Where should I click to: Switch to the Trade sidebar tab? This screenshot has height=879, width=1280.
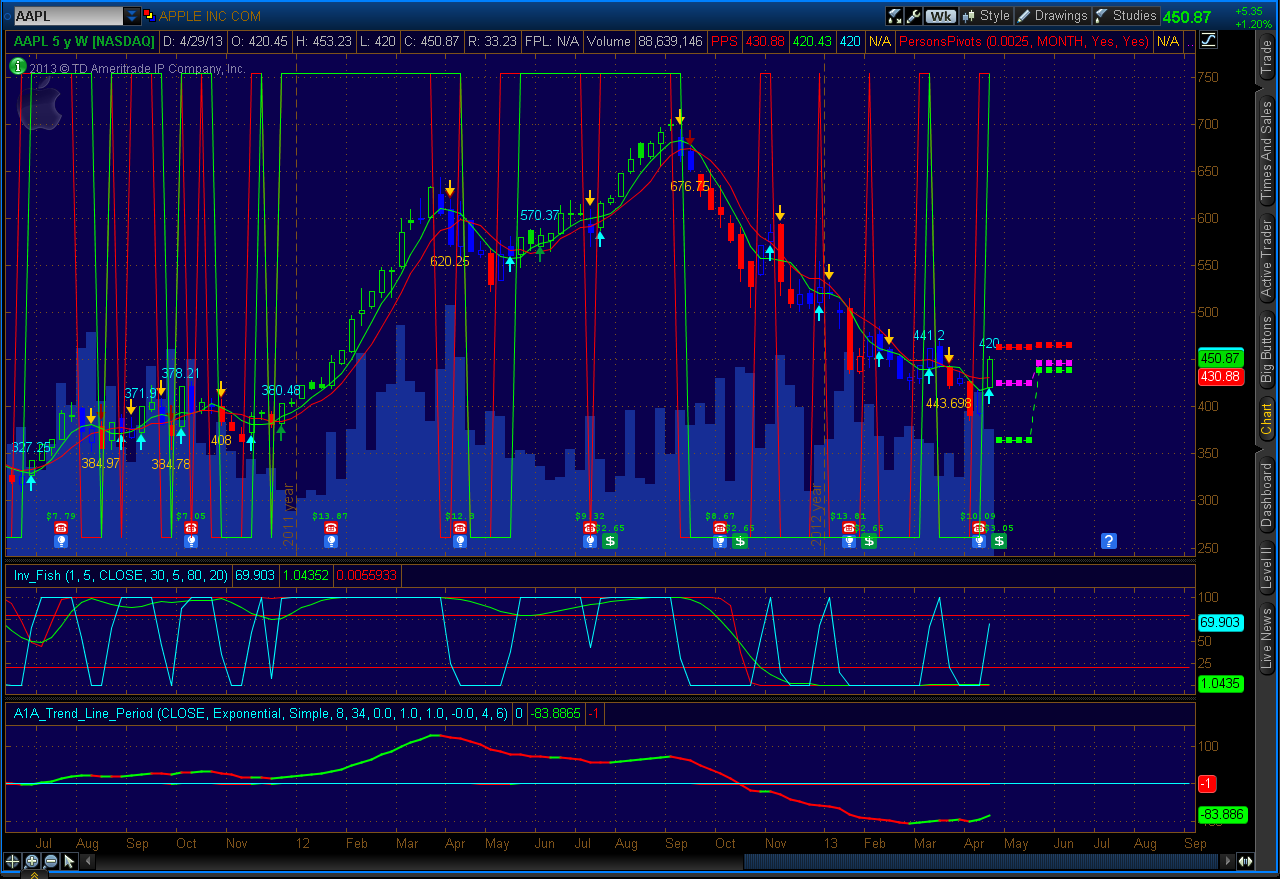(1266, 58)
